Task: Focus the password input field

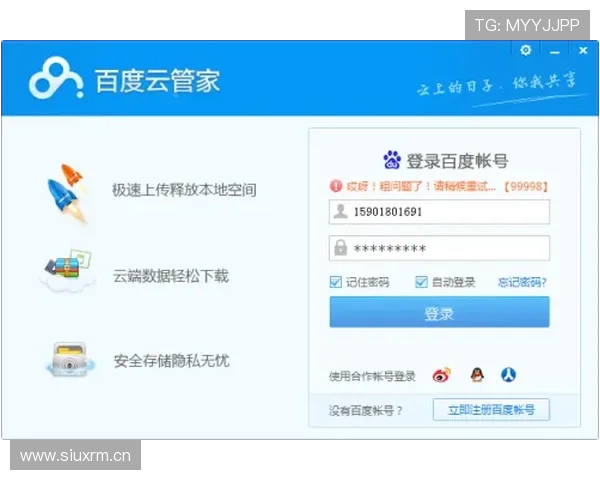Action: tap(439, 248)
